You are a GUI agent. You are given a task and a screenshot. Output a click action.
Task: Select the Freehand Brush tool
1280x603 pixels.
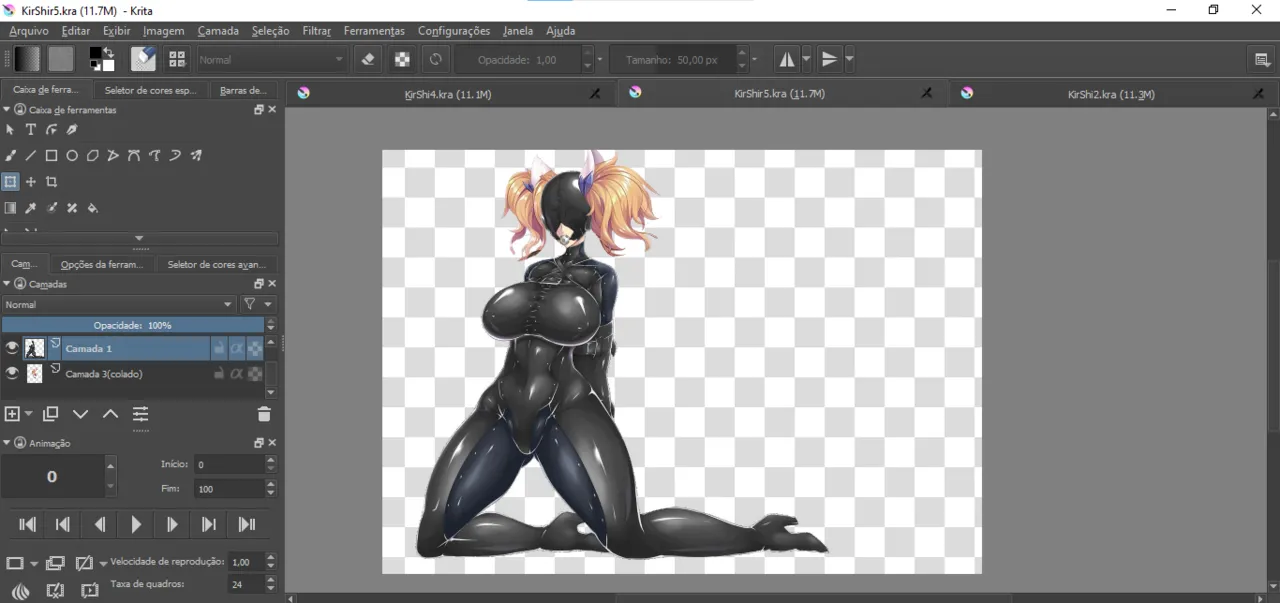[10, 156]
